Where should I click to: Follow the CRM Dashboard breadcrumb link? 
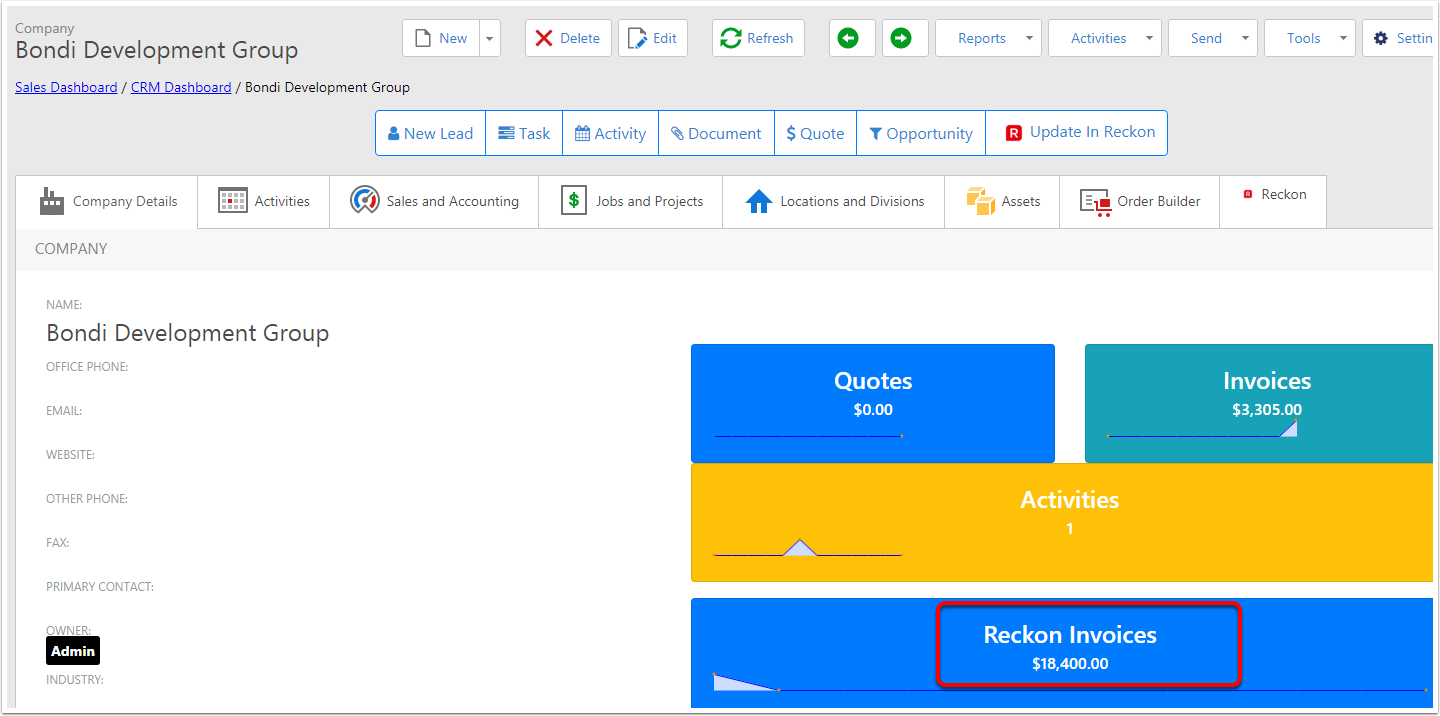click(x=181, y=87)
